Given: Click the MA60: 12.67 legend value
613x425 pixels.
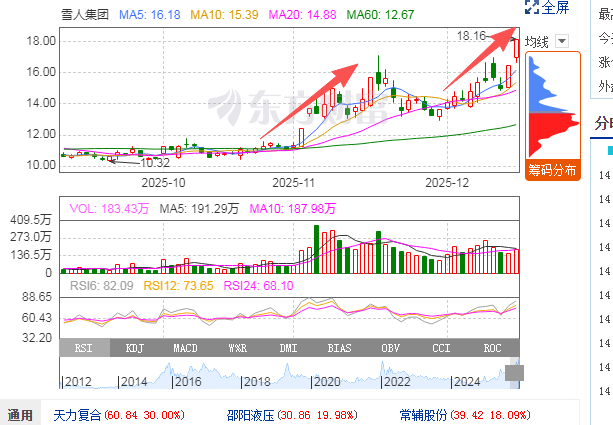Looking at the screenshot, I should pos(380,15).
